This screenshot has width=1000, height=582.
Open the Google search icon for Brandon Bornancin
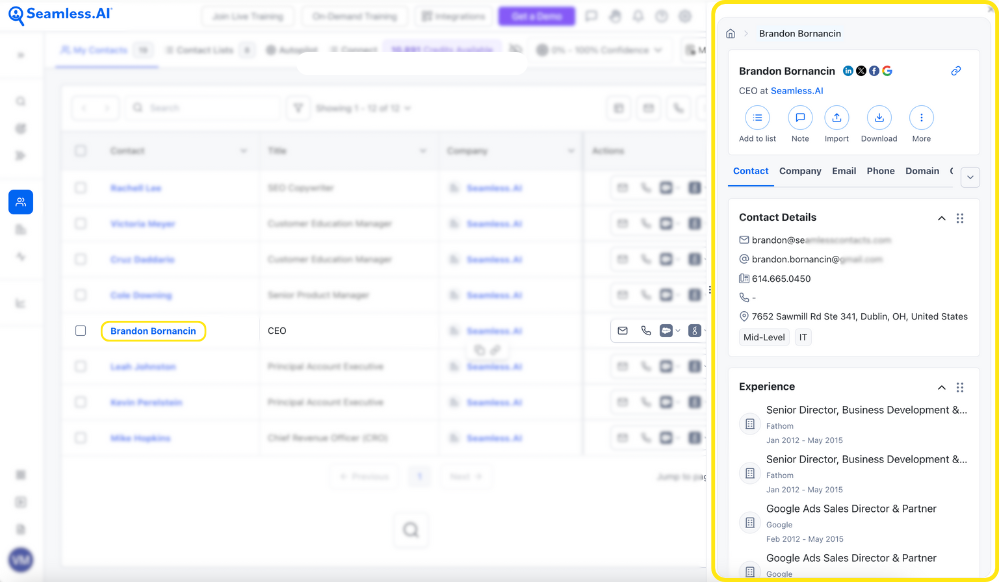pyautogui.click(x=887, y=71)
